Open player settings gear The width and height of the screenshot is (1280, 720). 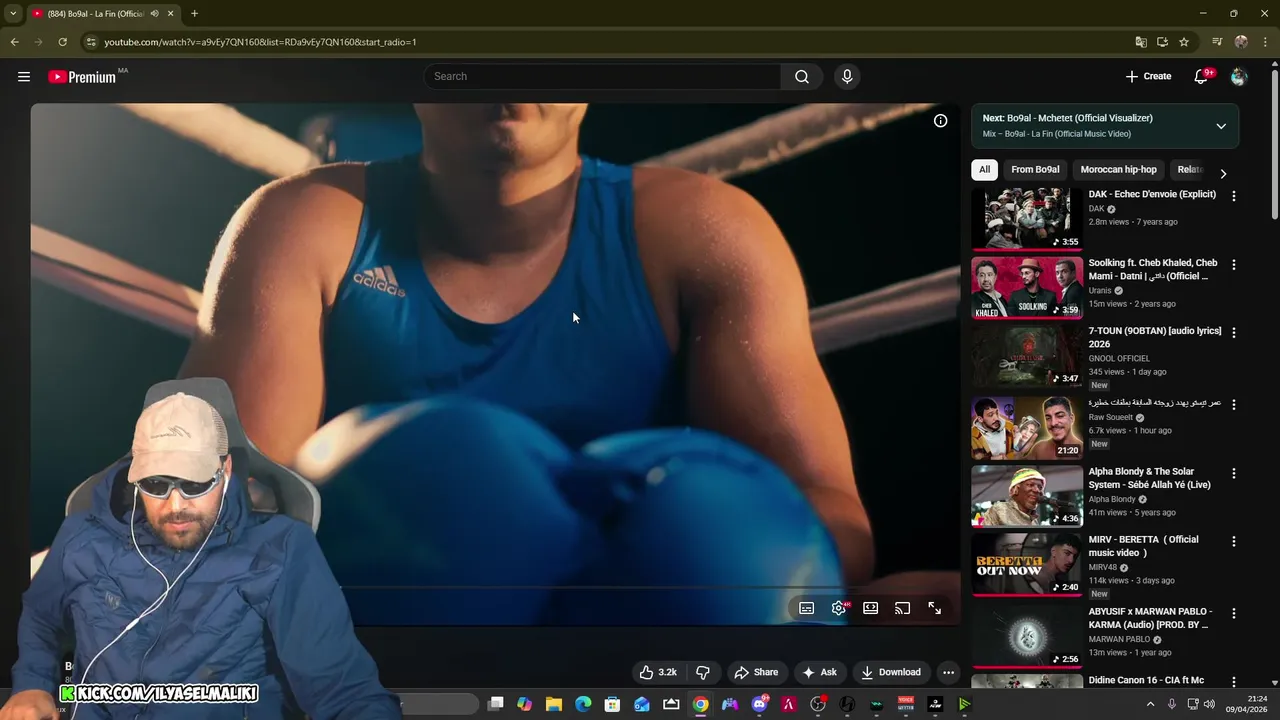839,608
